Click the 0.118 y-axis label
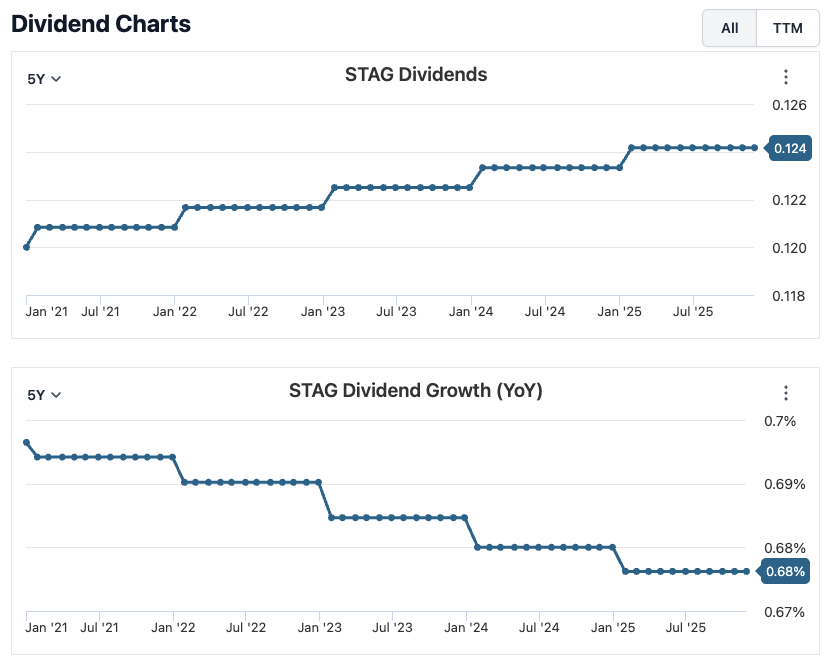Image resolution: width=831 pixels, height=662 pixels. (x=788, y=296)
